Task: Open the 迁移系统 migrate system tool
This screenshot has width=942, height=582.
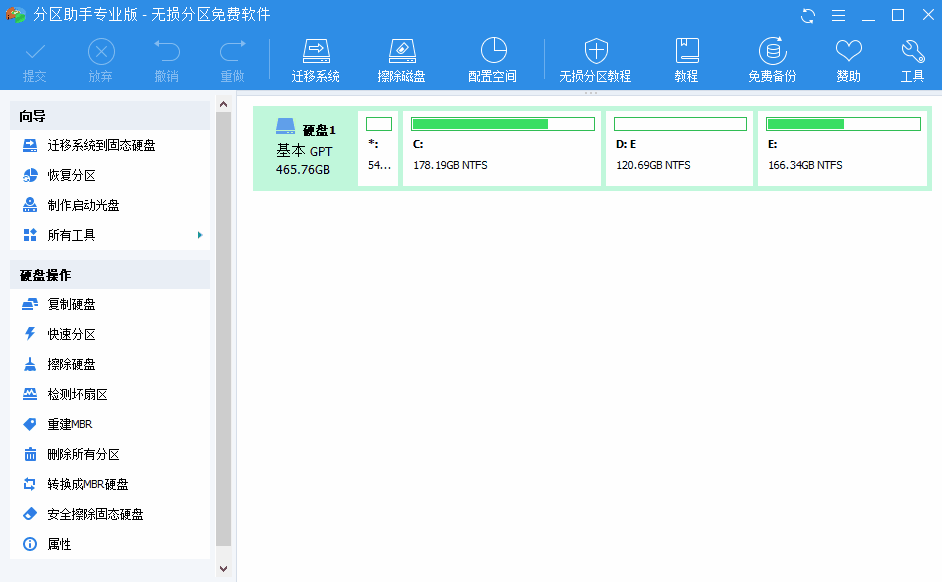Action: 316,60
